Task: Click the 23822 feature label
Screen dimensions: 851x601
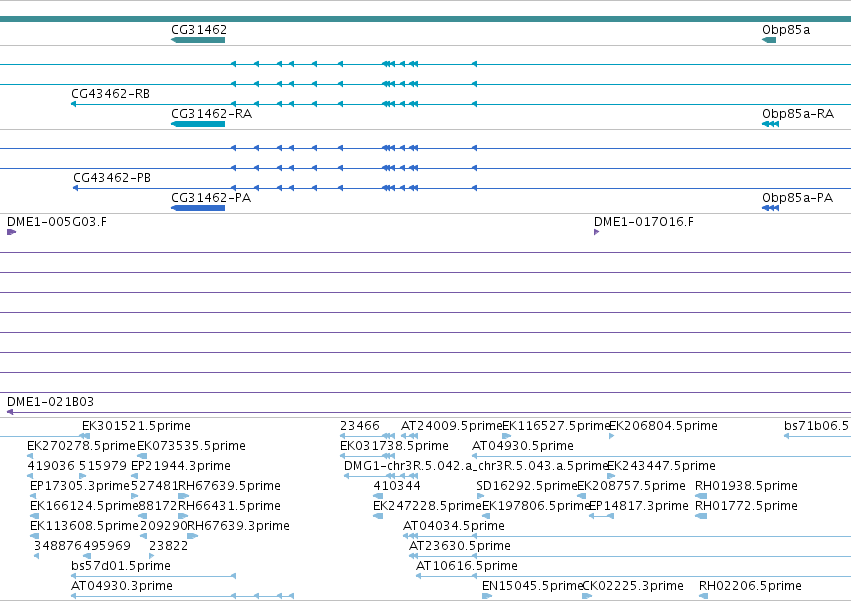Action: click(x=168, y=546)
